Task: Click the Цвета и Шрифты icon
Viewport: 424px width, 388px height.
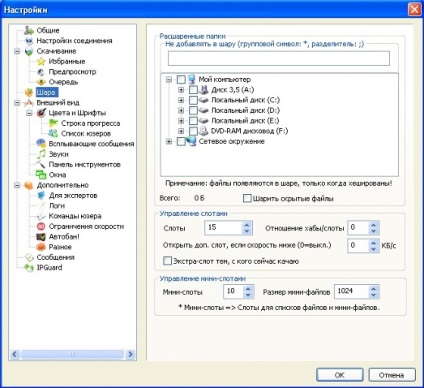Action: pos(41,113)
